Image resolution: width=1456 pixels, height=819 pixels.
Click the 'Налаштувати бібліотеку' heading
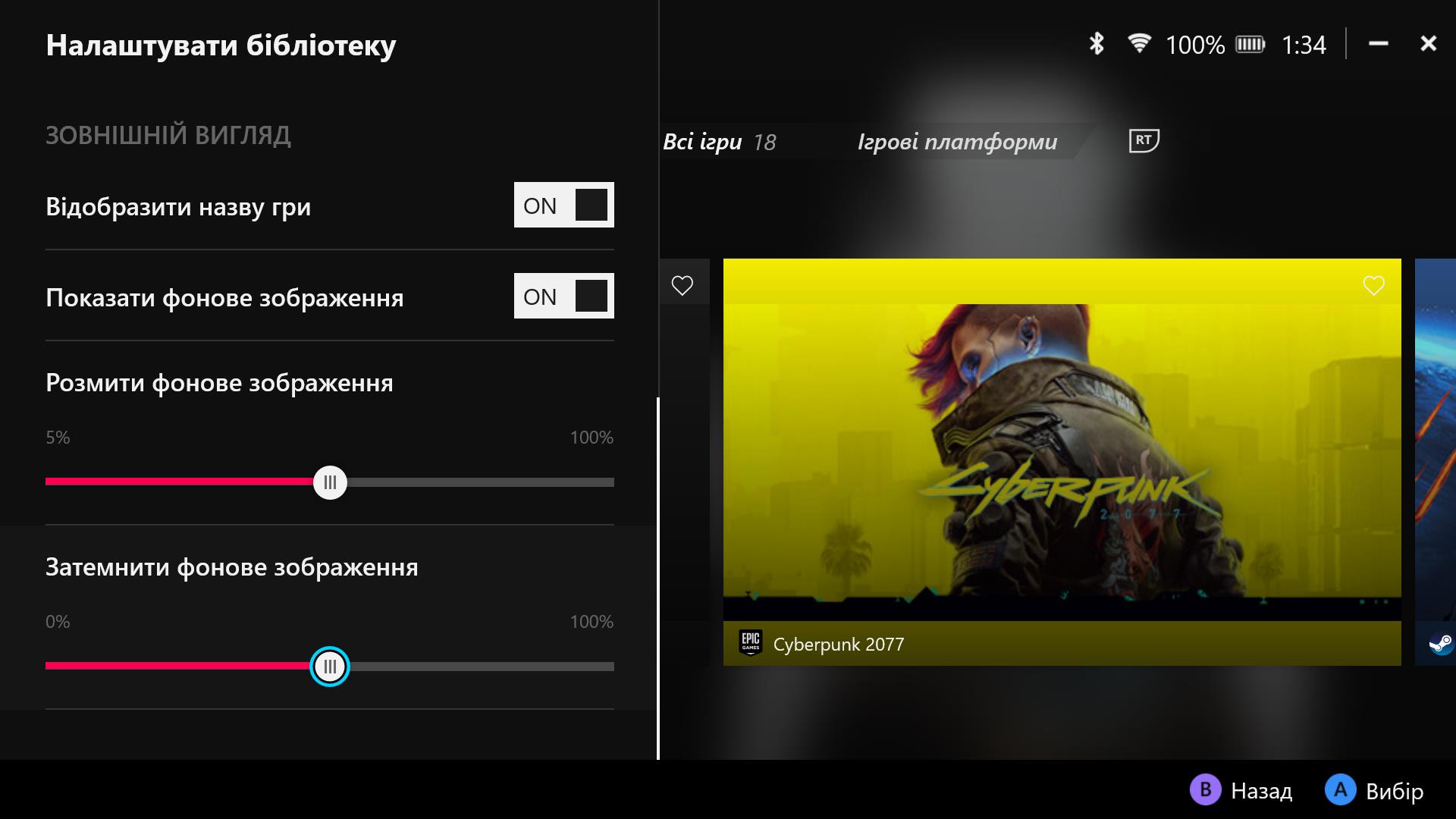click(x=221, y=45)
